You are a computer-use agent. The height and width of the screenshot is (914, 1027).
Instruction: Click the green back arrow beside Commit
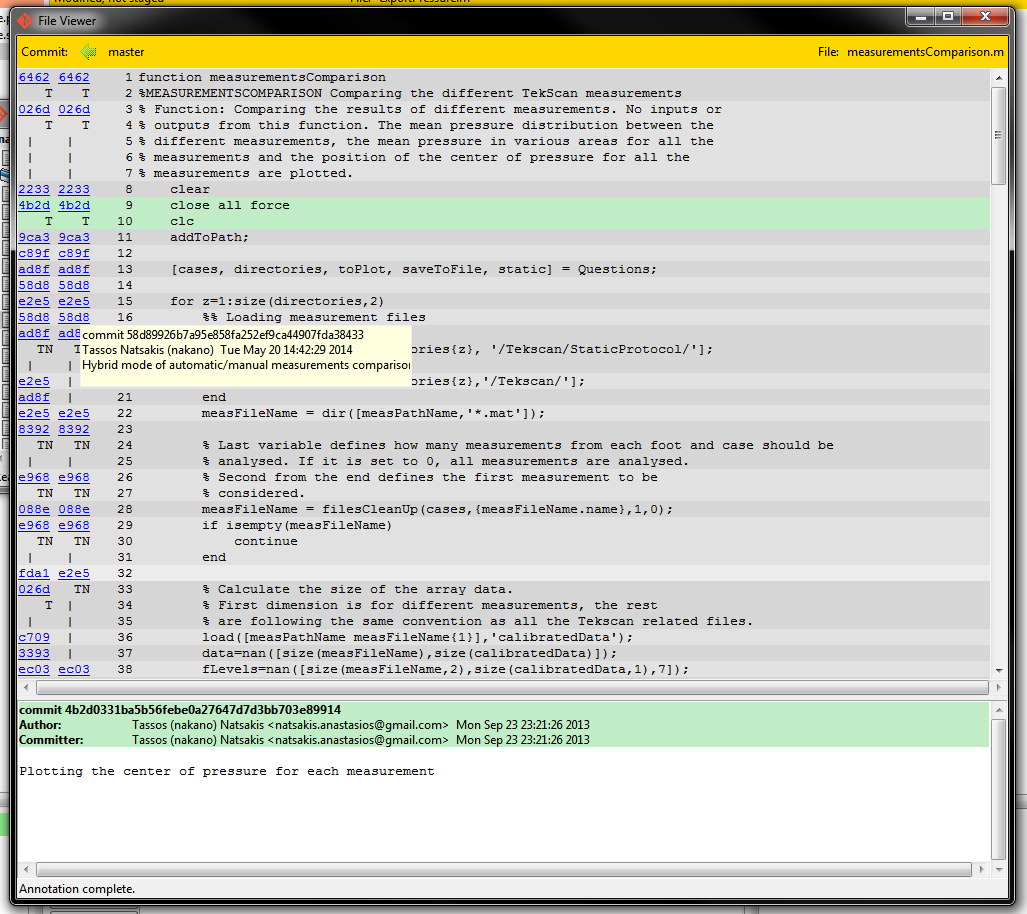(88, 52)
